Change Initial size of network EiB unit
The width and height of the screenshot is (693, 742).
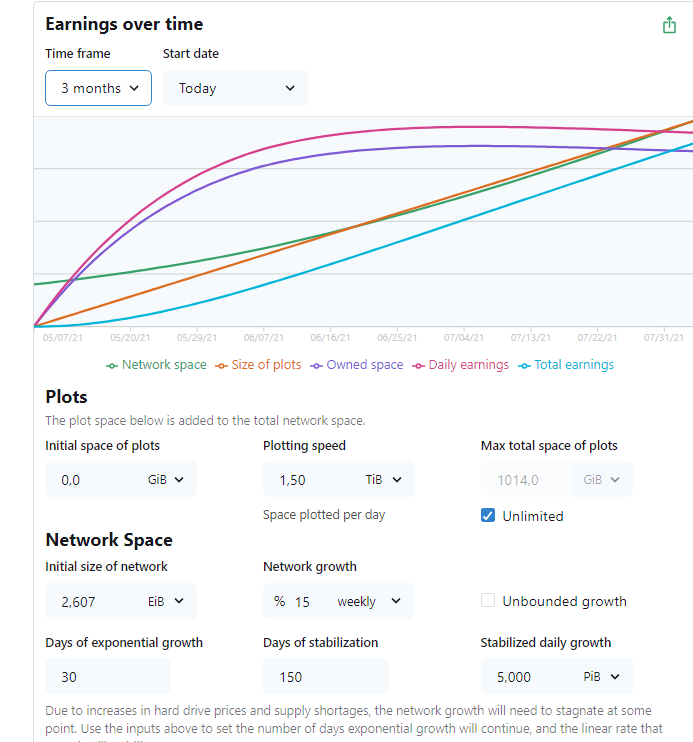[166, 601]
